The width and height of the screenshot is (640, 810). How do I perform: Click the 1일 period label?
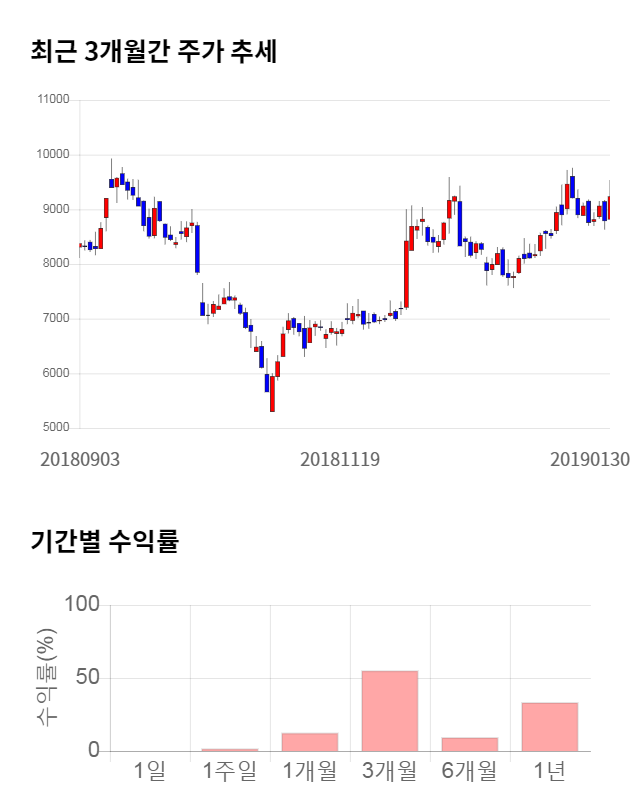coord(150,771)
